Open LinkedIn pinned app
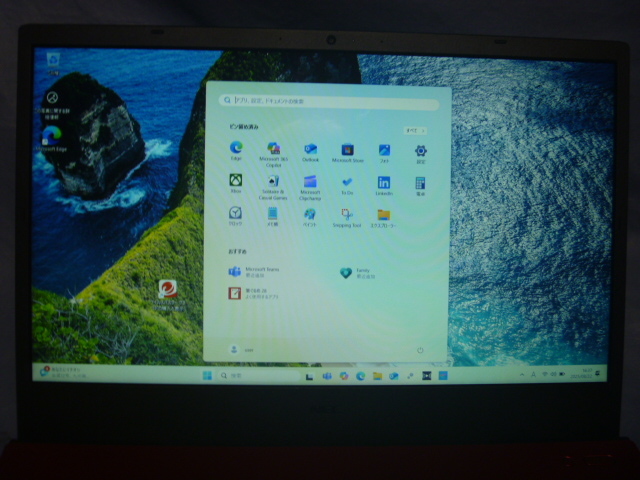Viewport: 640px width, 480px height. [x=384, y=186]
